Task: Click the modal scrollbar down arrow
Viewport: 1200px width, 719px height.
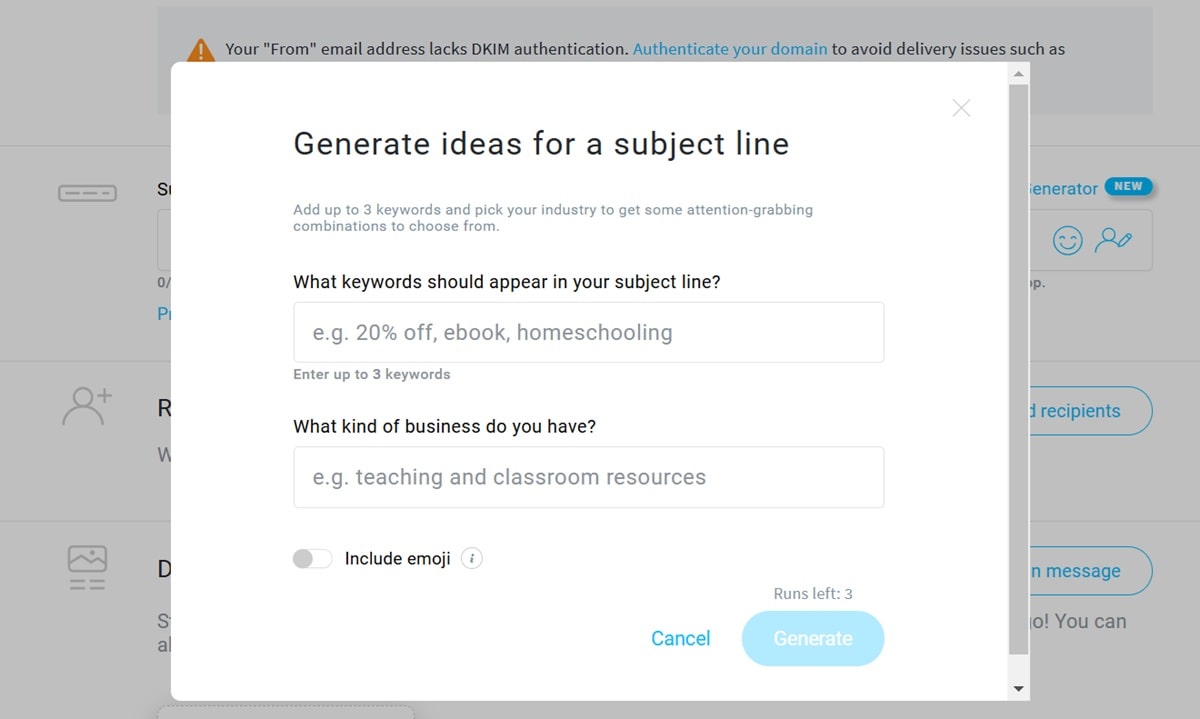Action: click(1019, 688)
